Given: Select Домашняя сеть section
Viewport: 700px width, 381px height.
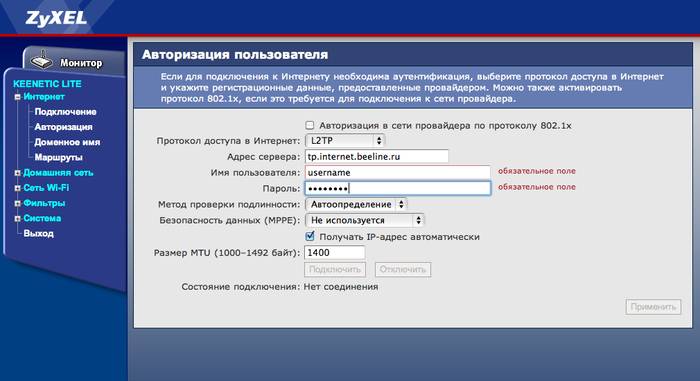Looking at the screenshot, I should click(58, 172).
